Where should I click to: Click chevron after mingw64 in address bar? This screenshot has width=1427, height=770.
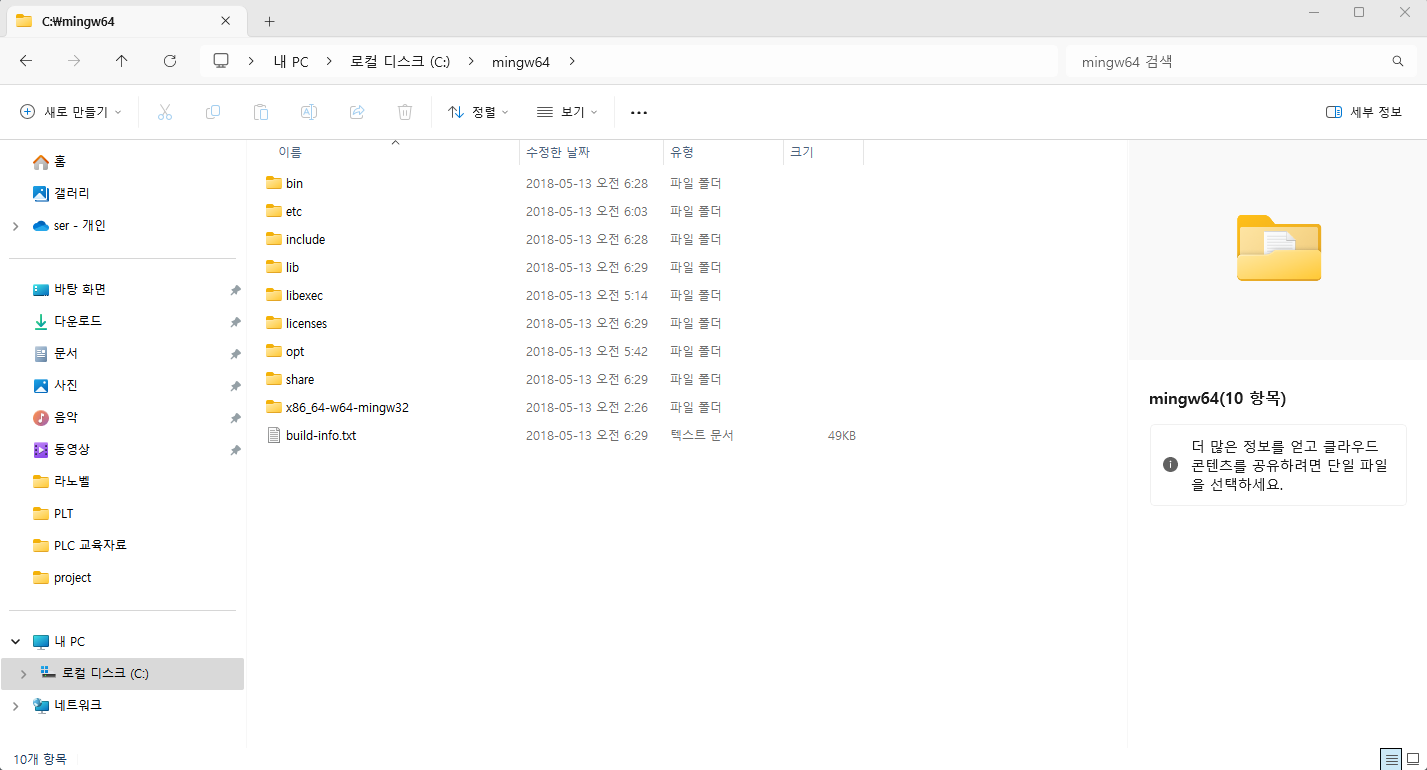tap(572, 62)
